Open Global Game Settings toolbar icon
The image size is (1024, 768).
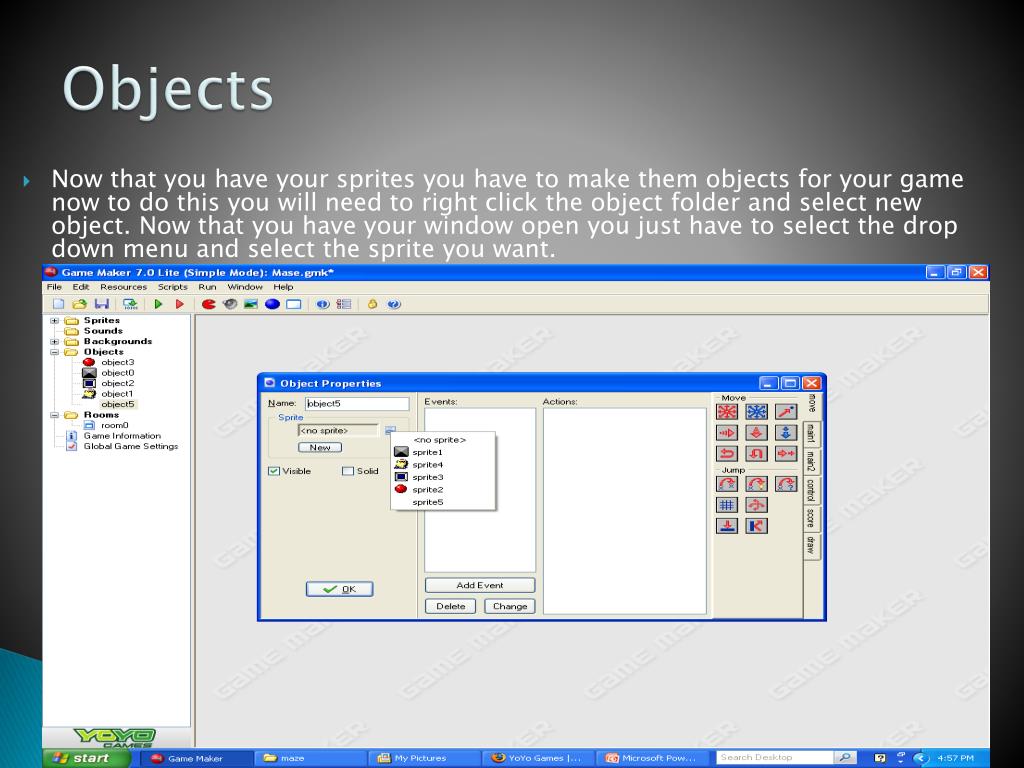click(344, 304)
